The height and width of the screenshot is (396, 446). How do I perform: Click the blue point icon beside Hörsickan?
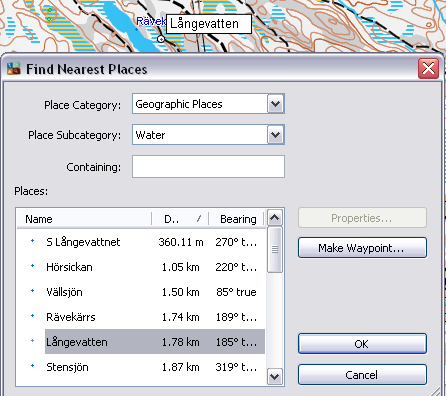pos(33,266)
